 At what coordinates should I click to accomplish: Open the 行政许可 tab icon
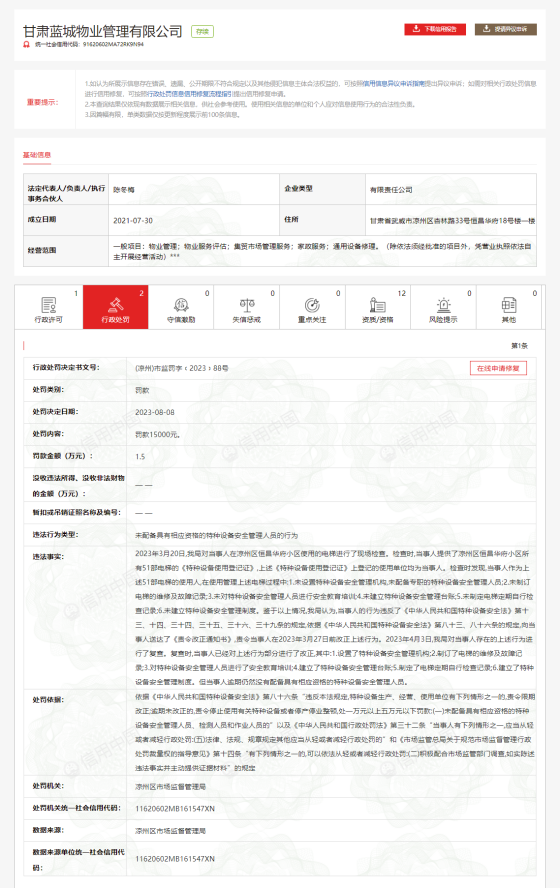click(49, 305)
